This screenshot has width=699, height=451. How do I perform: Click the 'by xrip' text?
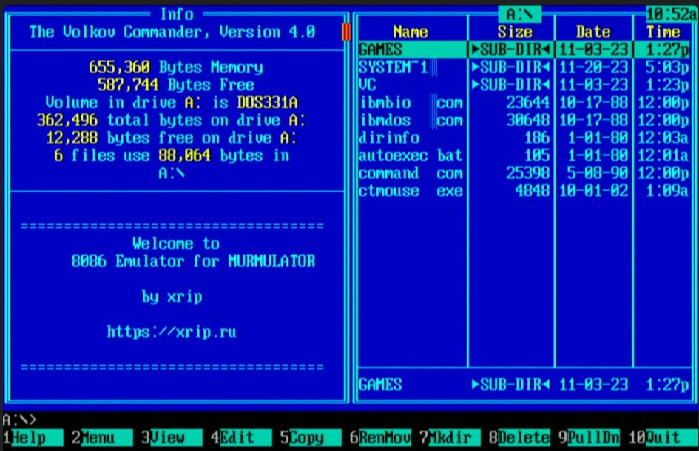tap(172, 297)
